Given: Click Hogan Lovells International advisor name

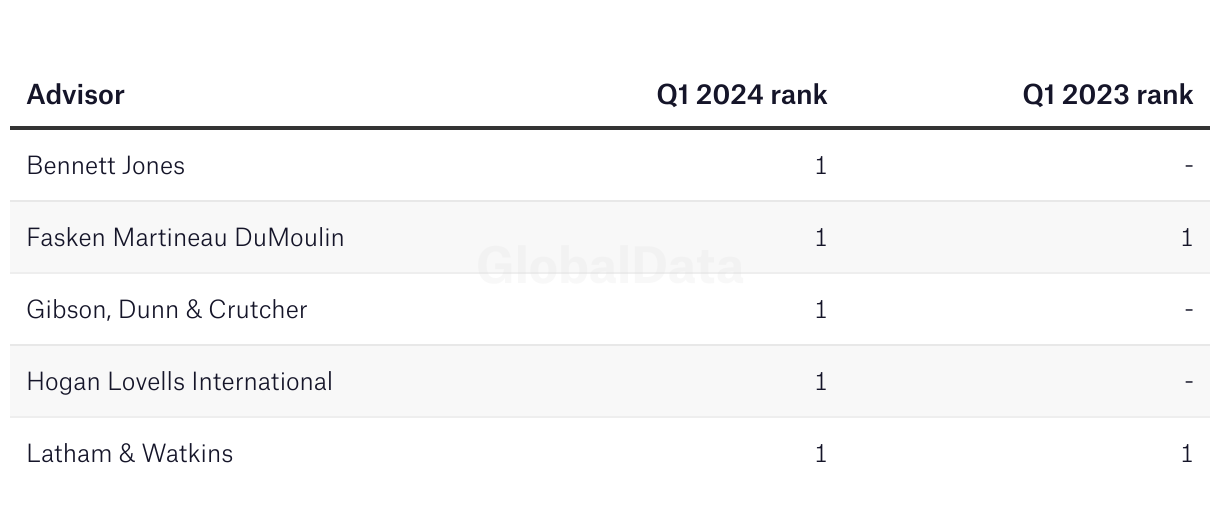Looking at the screenshot, I should (180, 381).
